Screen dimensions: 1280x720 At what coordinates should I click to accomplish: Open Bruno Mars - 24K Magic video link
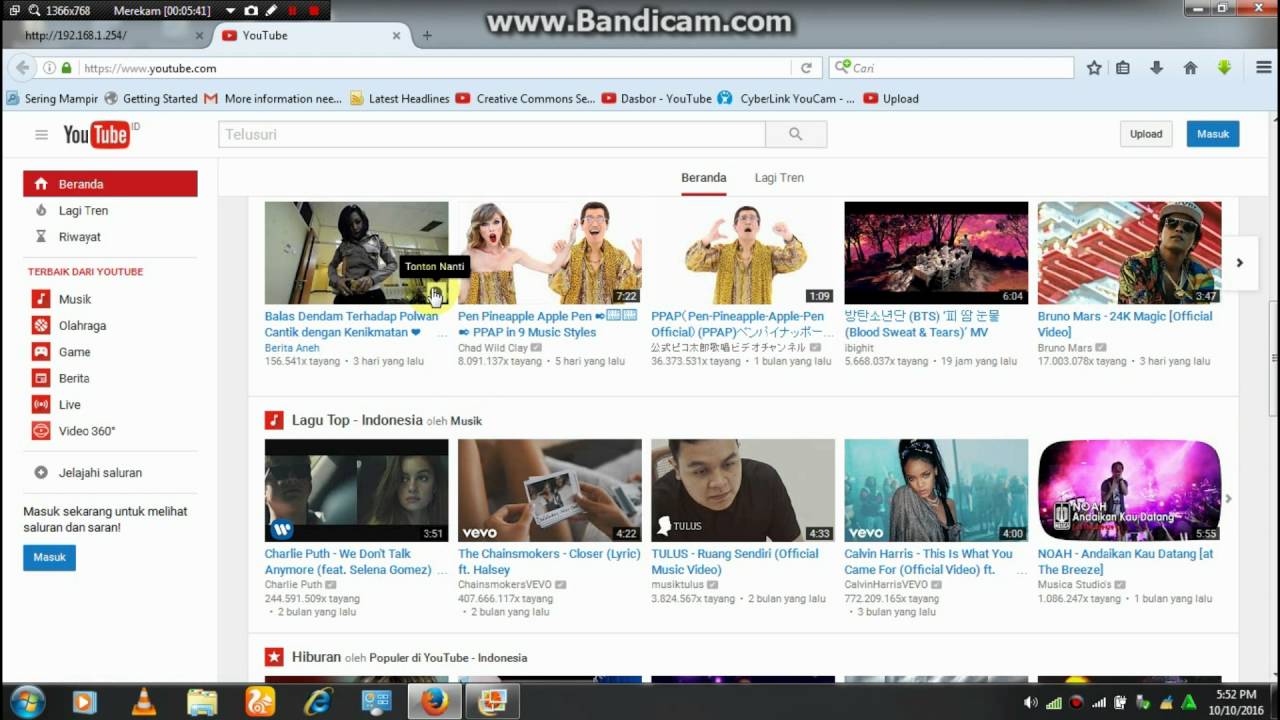pos(1125,324)
